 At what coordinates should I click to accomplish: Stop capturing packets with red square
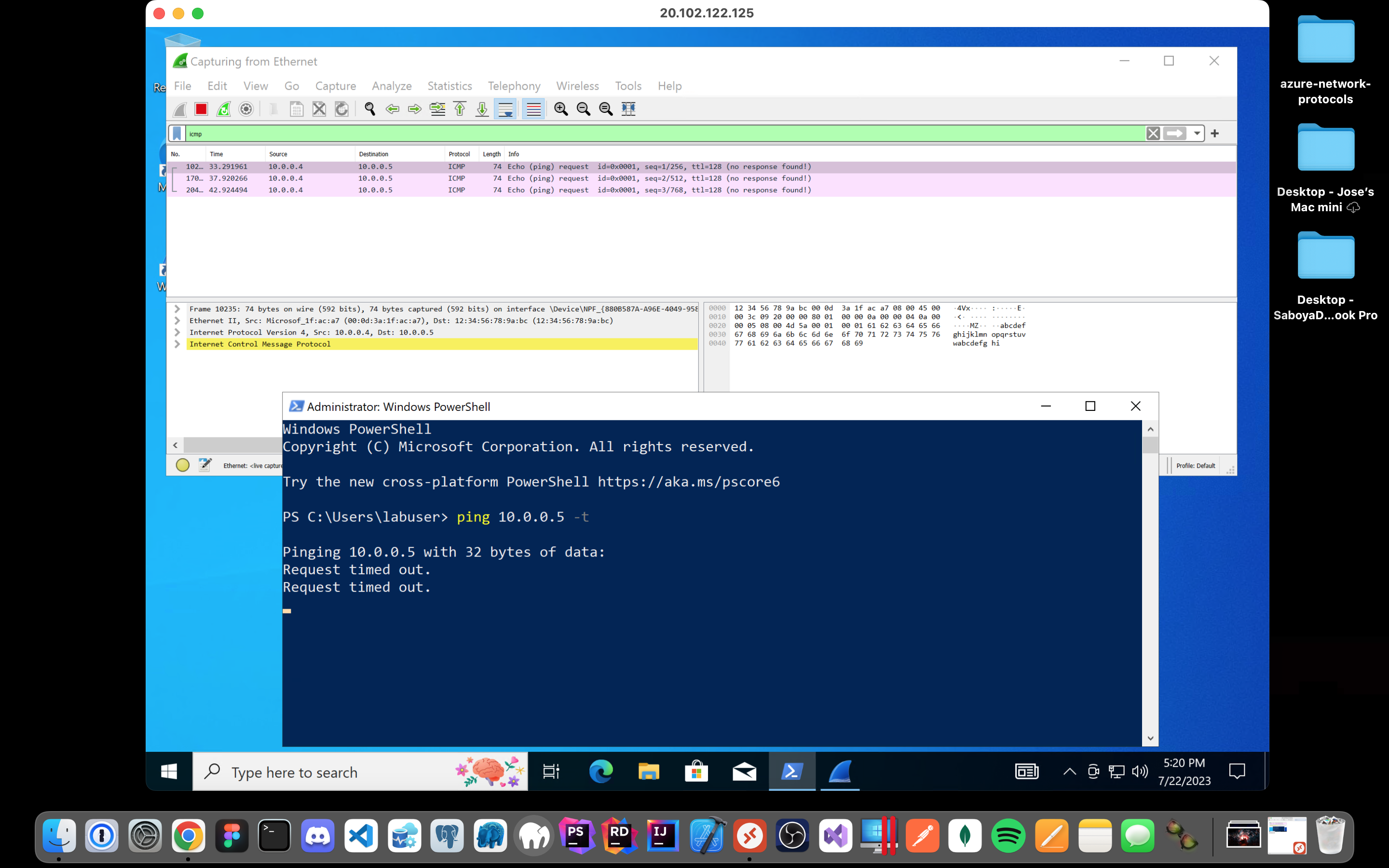click(x=201, y=109)
